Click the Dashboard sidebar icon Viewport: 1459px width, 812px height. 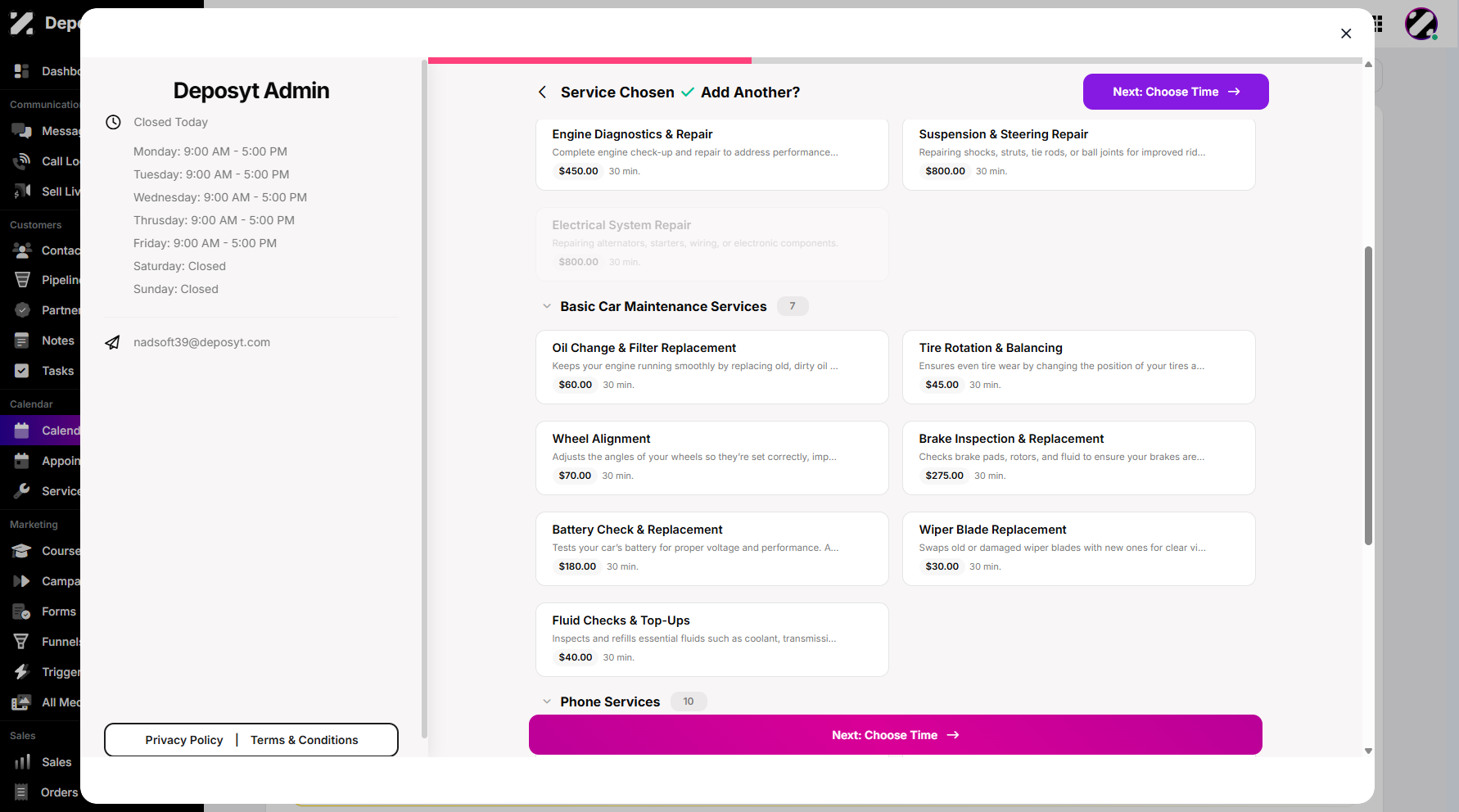[x=22, y=71]
